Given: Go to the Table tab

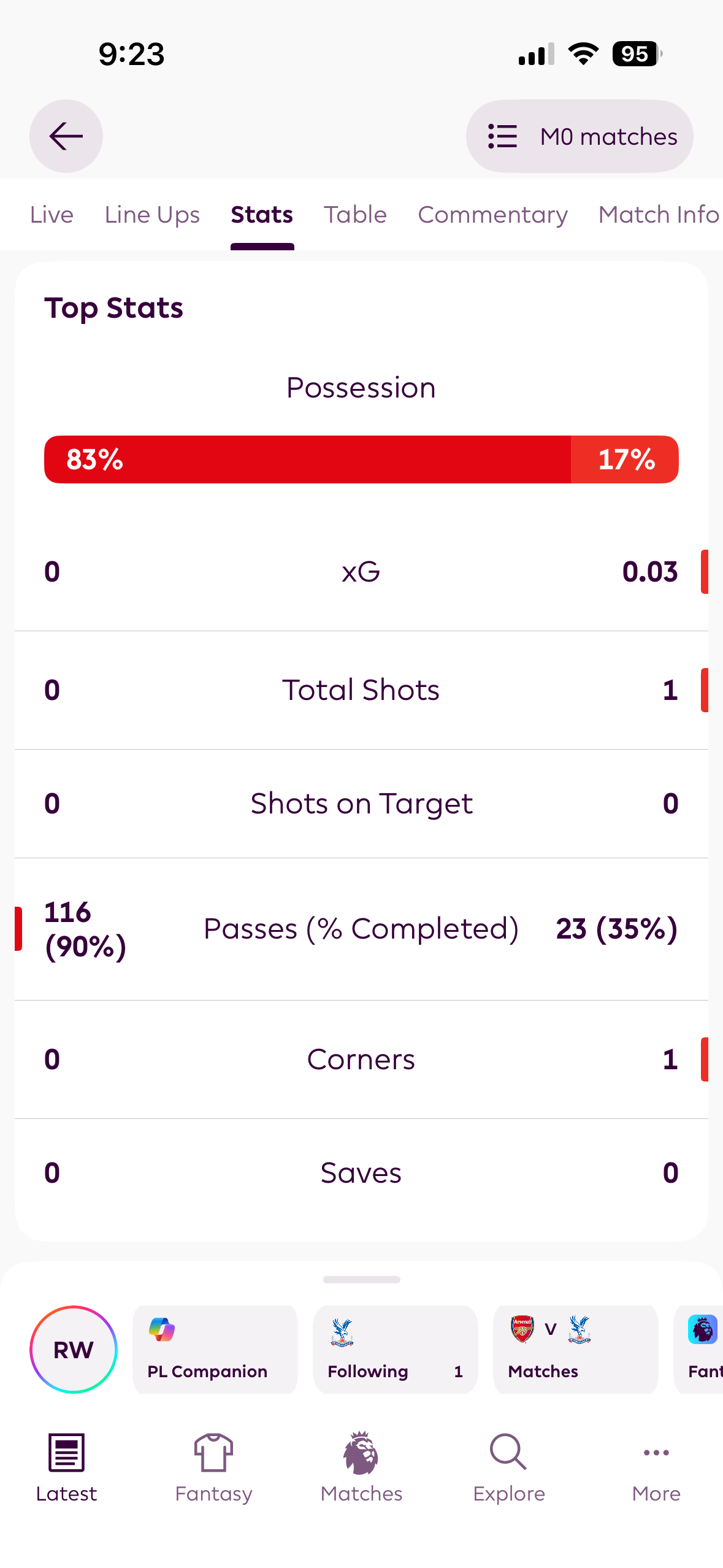Looking at the screenshot, I should [x=355, y=215].
